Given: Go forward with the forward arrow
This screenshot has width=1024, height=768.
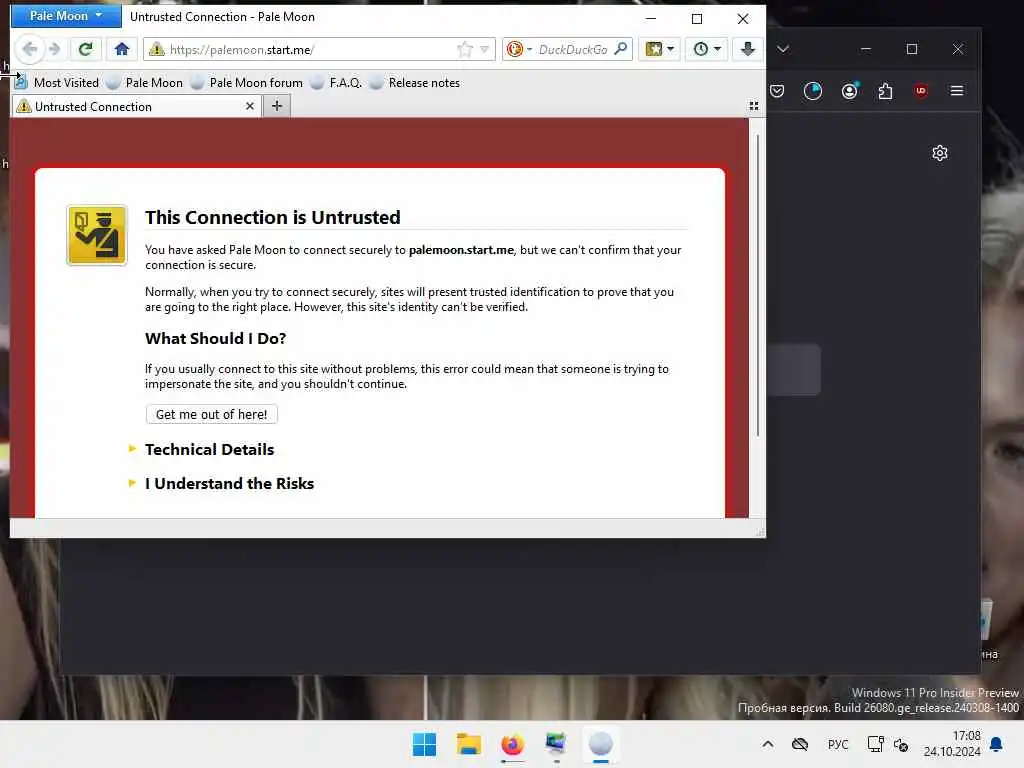Looking at the screenshot, I should coord(55,49).
